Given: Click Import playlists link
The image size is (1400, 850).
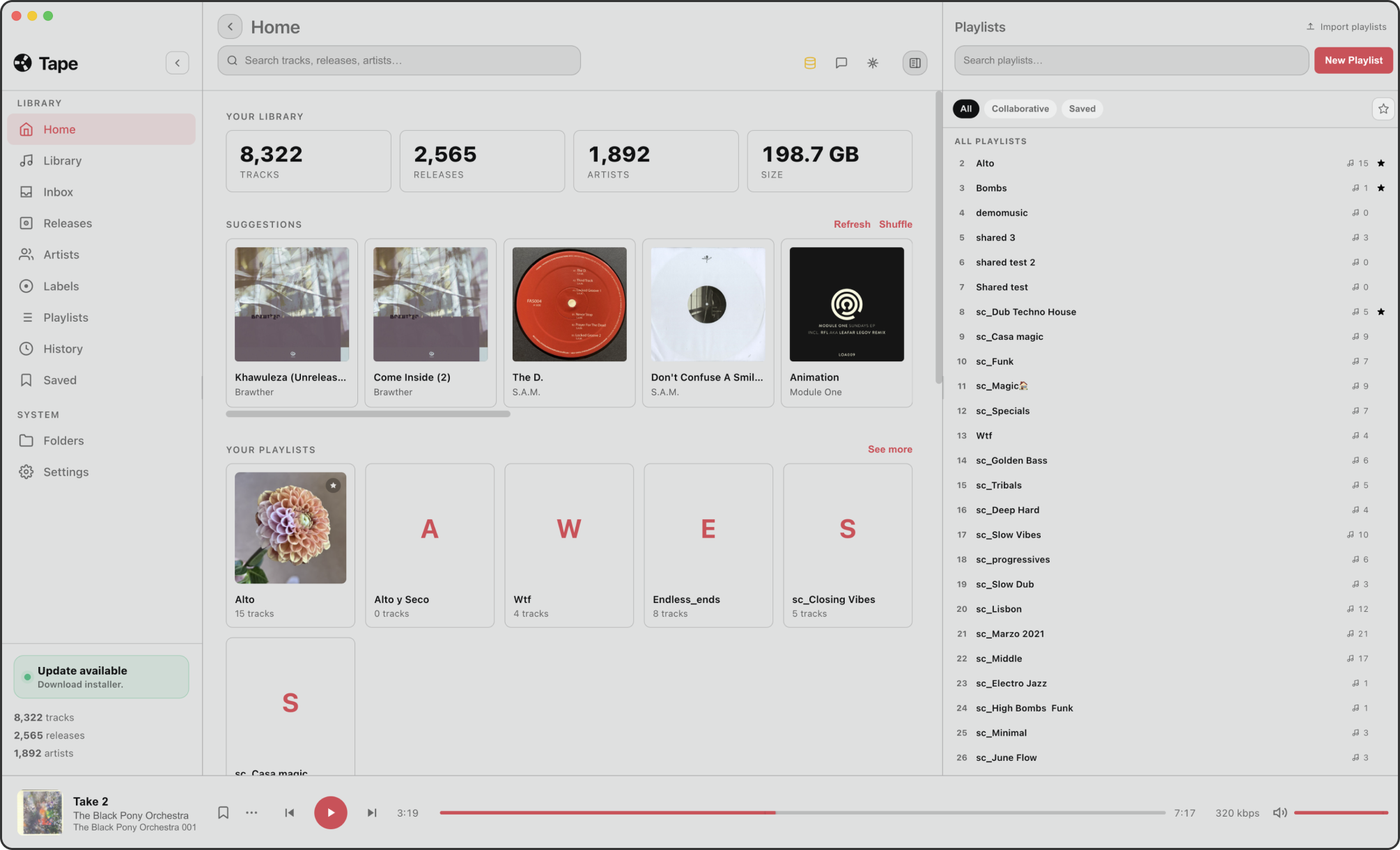Looking at the screenshot, I should coord(1346,26).
